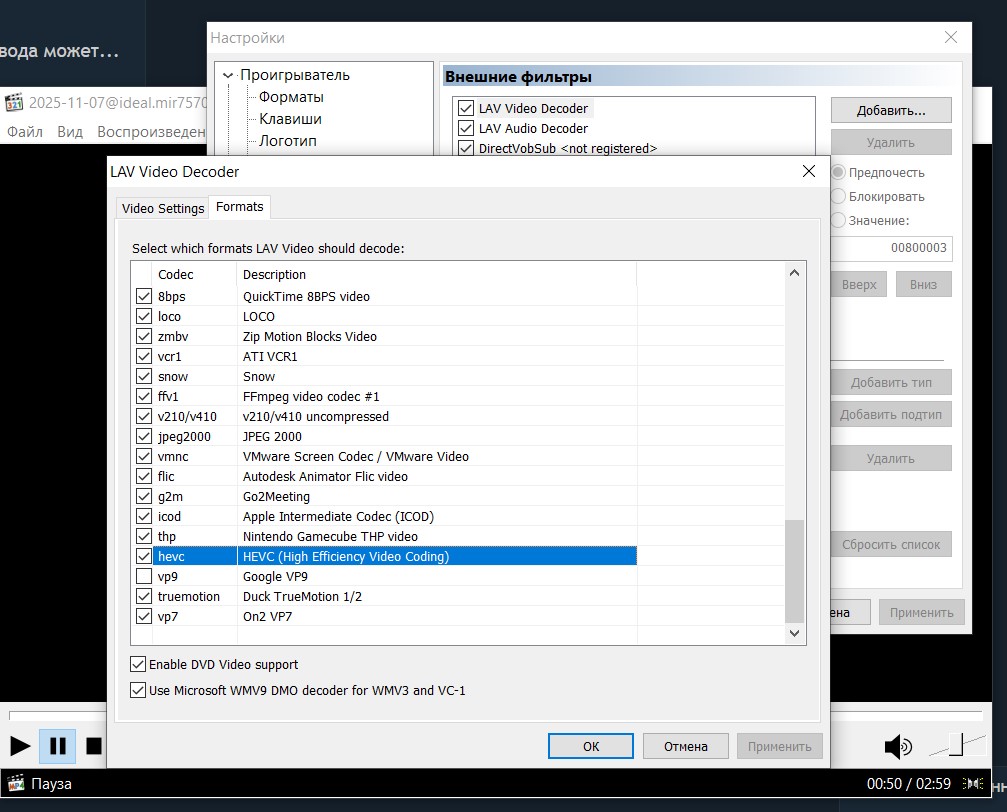
Task: Switch to the Video Settings tab
Action: pyautogui.click(x=163, y=208)
